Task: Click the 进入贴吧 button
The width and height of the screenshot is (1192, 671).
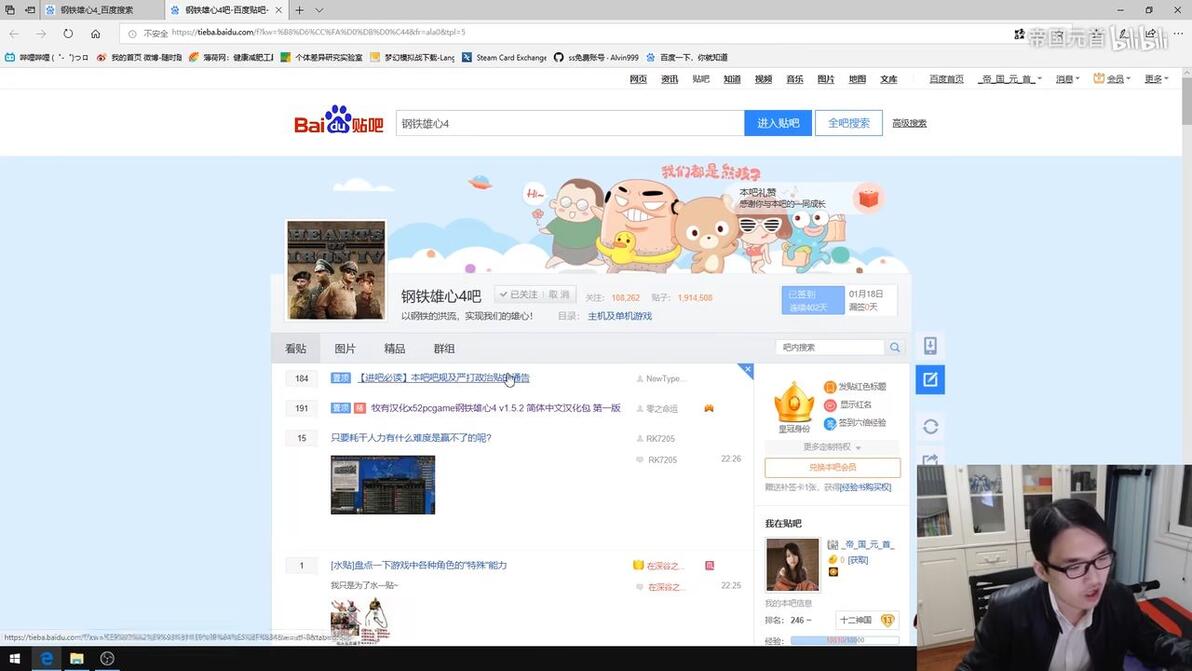Action: pyautogui.click(x=778, y=123)
